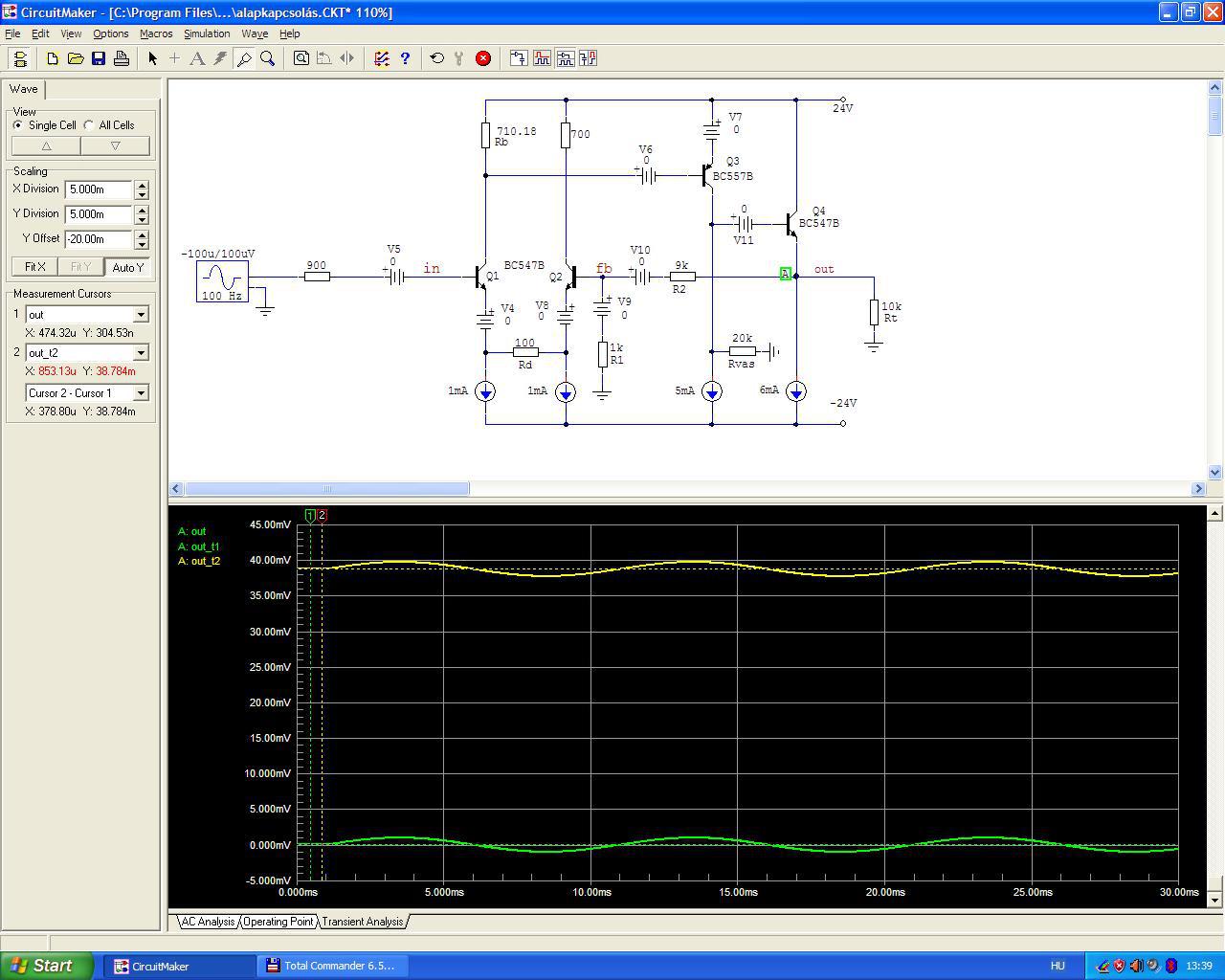Open the cursor 1 signal dropdown

[141, 315]
